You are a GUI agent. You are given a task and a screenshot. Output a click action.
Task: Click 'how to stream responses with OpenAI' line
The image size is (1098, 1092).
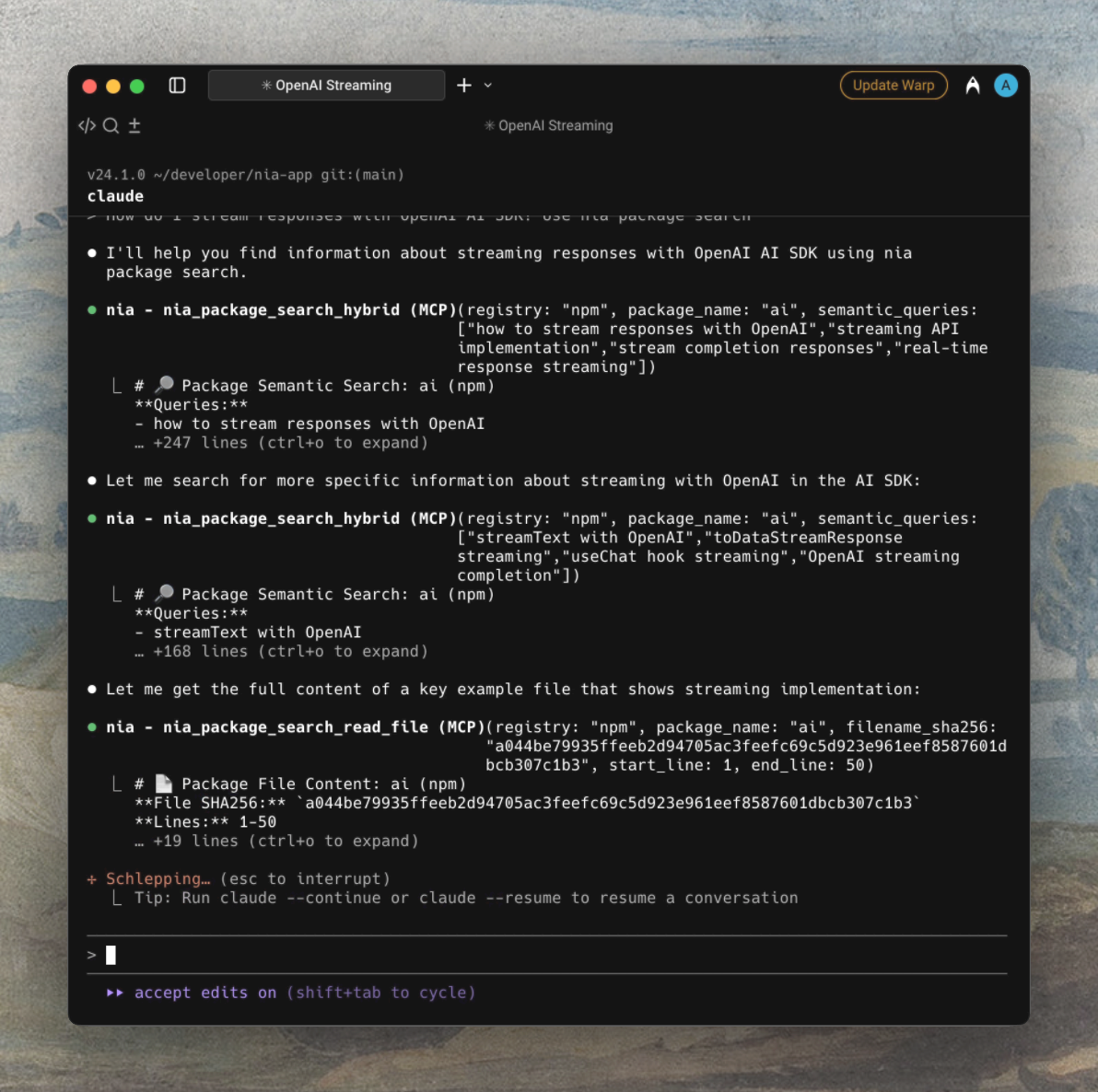[310, 424]
